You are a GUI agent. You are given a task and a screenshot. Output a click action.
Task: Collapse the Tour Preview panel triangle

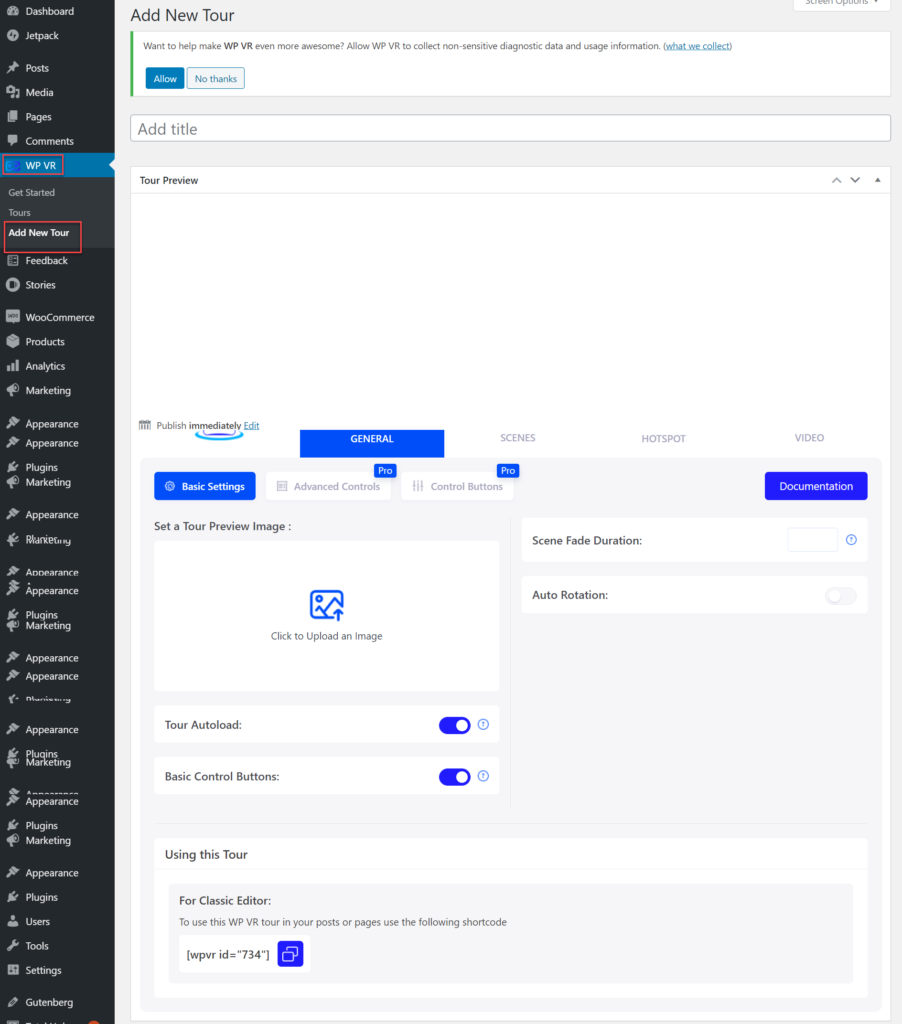878,180
